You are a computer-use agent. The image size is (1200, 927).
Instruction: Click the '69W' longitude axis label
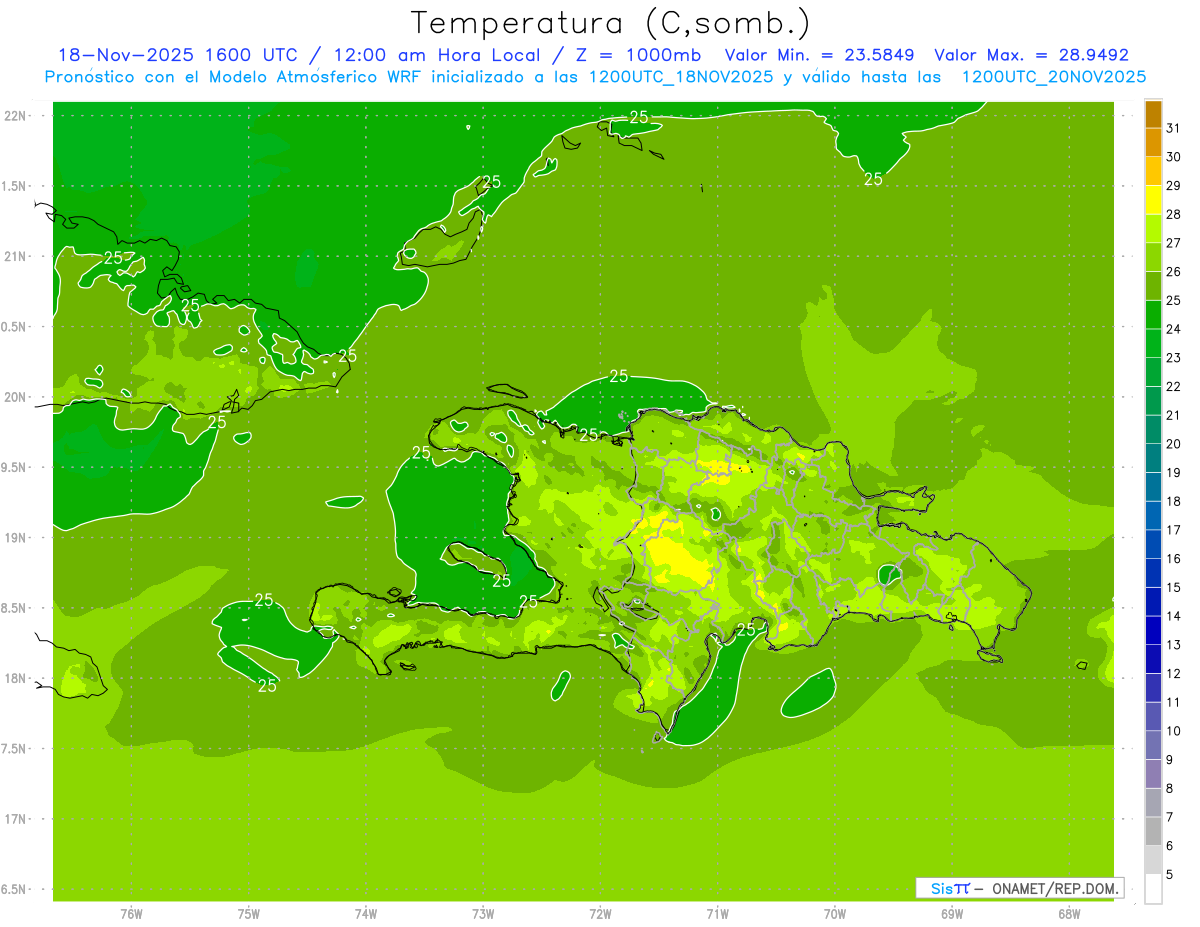pos(952,914)
